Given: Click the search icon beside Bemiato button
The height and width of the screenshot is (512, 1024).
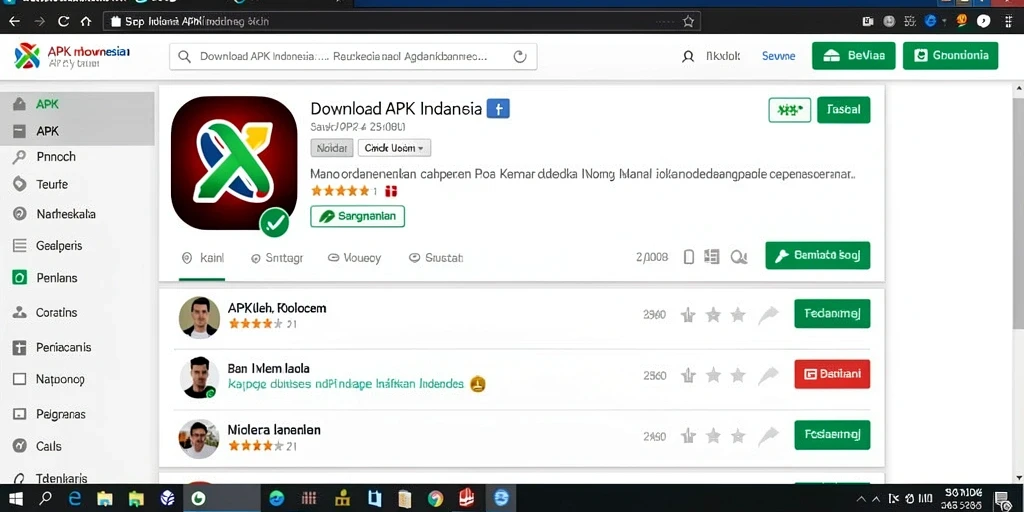Looking at the screenshot, I should point(739,257).
